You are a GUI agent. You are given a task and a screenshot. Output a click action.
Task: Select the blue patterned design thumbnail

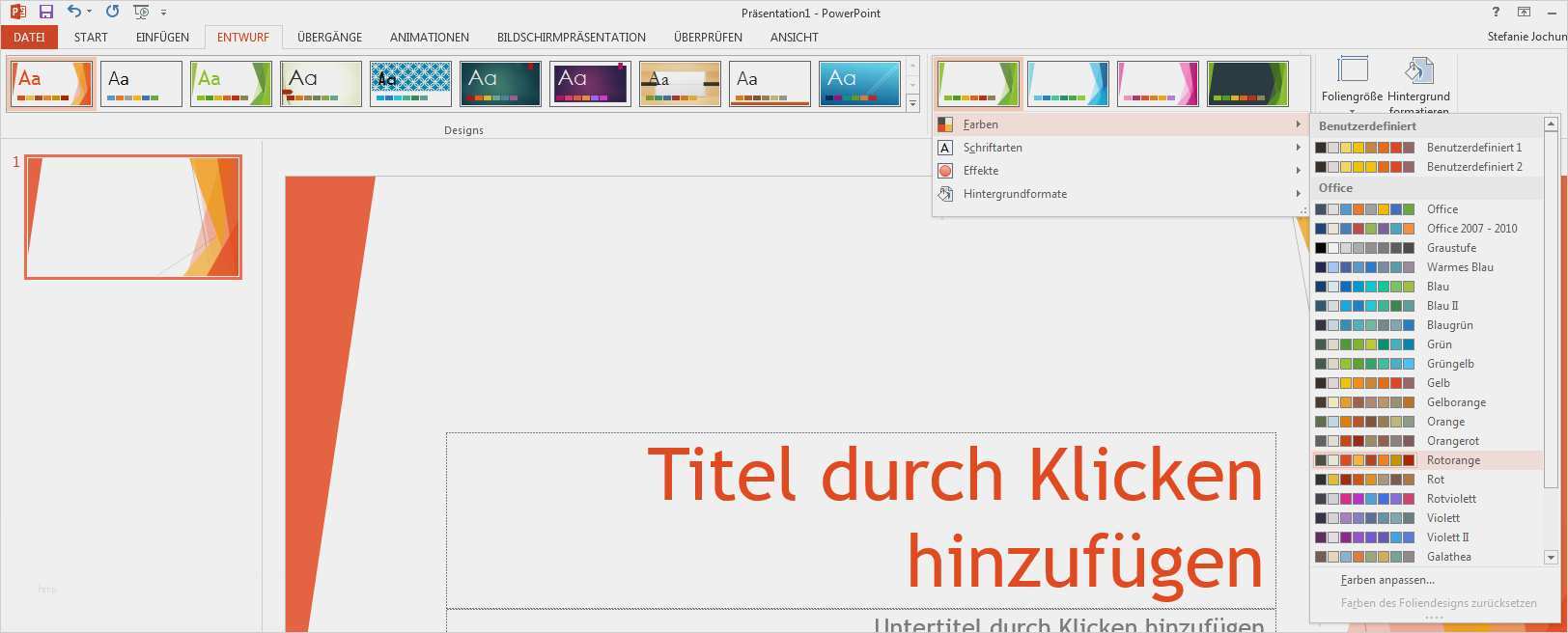point(410,84)
